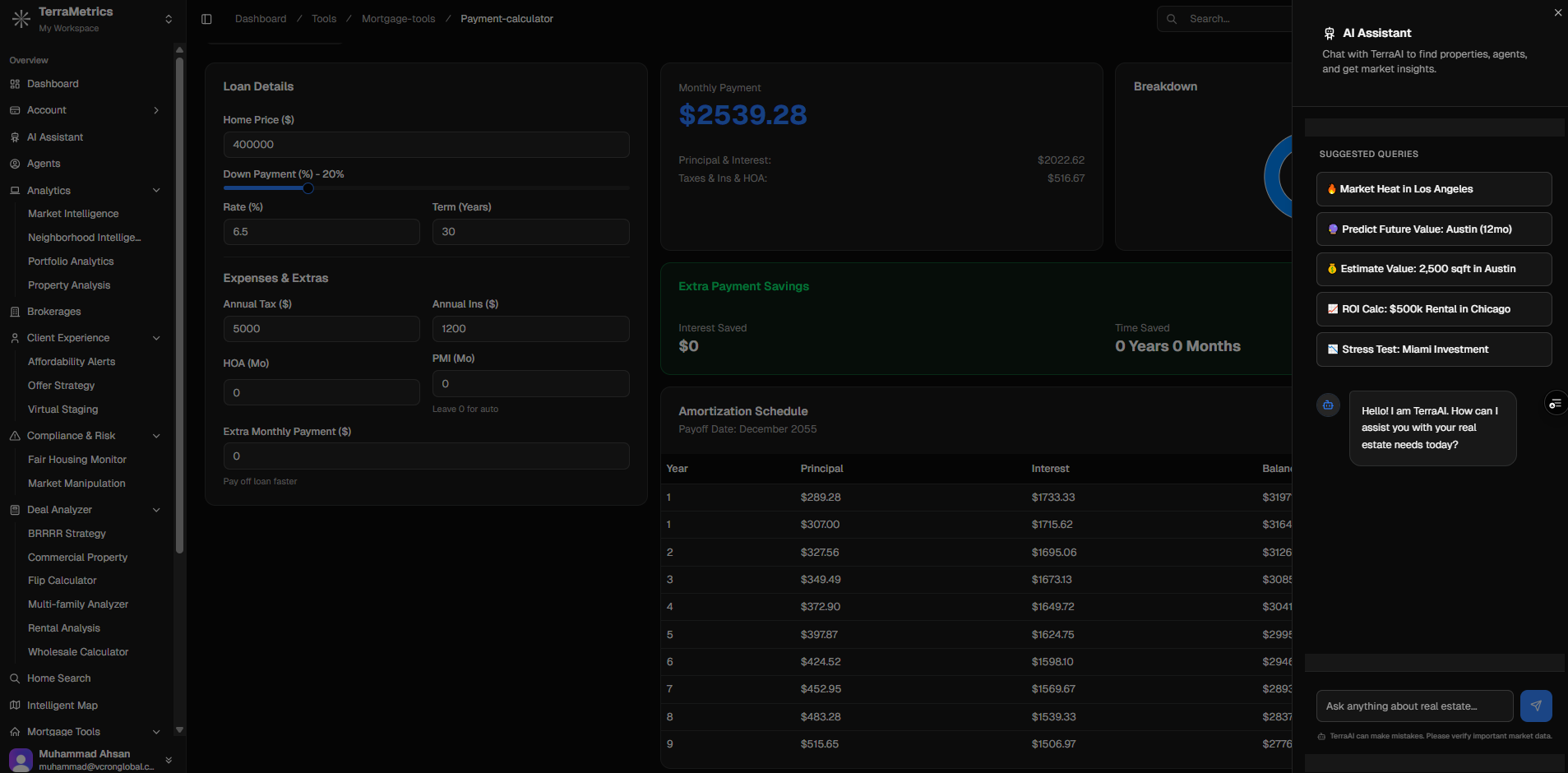Toggle the sidebar panel icon
The height and width of the screenshot is (773, 1568).
(206, 19)
